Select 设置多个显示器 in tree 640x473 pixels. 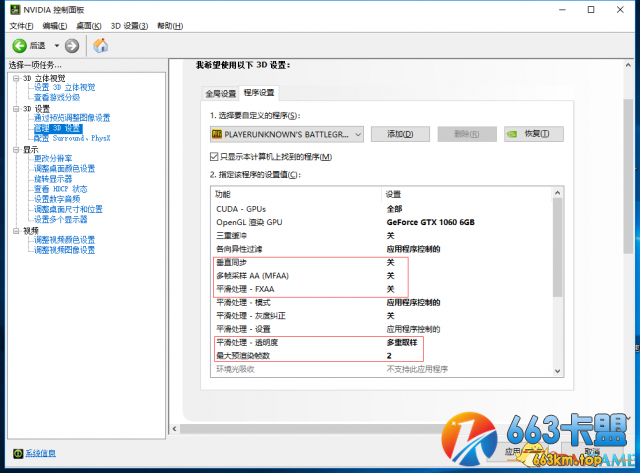point(60,220)
